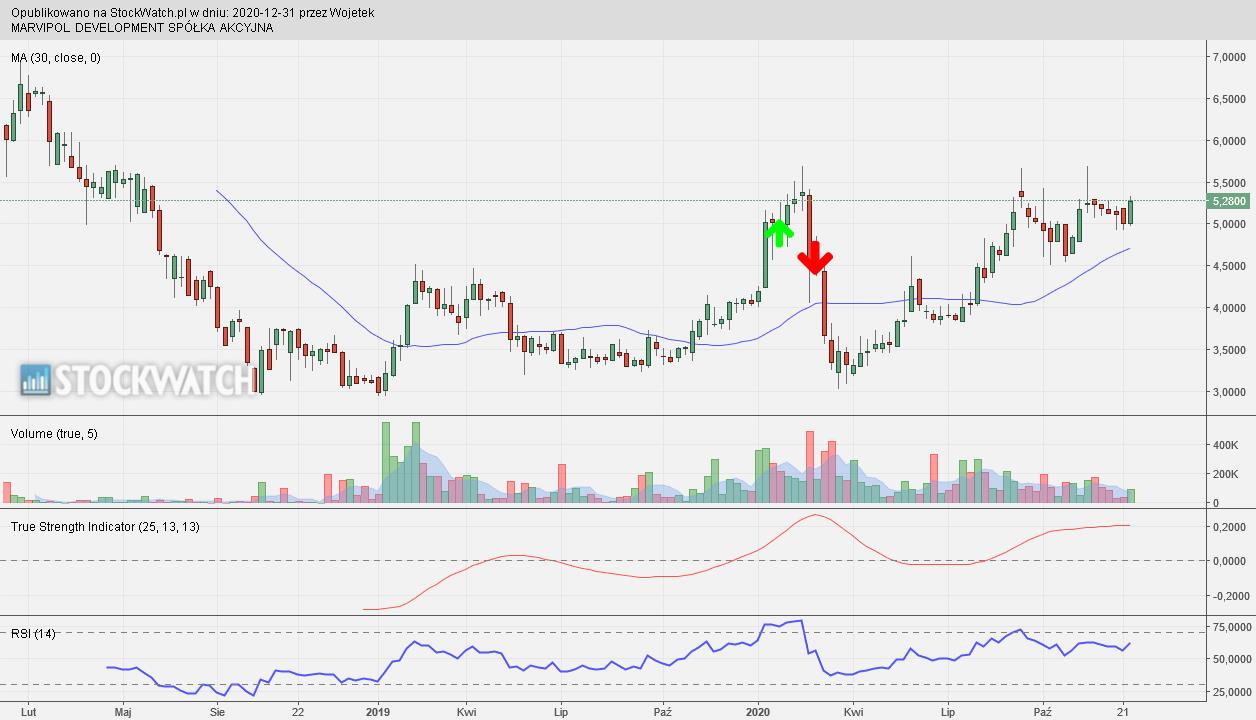The image size is (1256, 720).
Task: Click the 6,0000 price axis label
Action: point(1229,142)
